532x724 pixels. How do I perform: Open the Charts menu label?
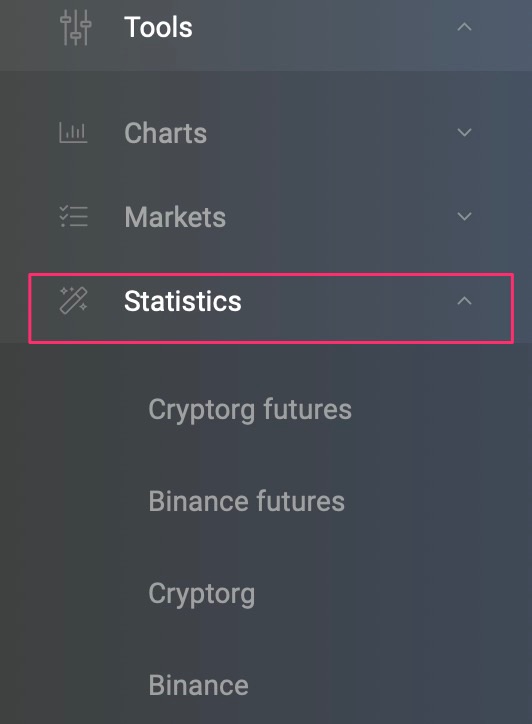(165, 133)
